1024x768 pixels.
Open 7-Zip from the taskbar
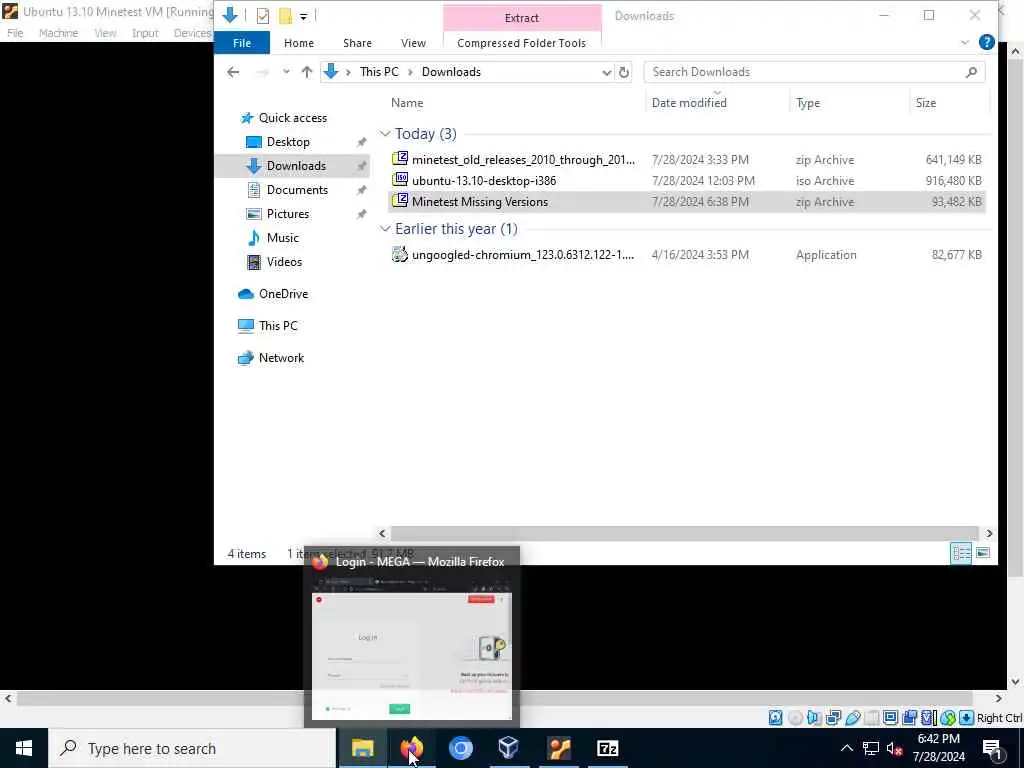[x=607, y=748]
